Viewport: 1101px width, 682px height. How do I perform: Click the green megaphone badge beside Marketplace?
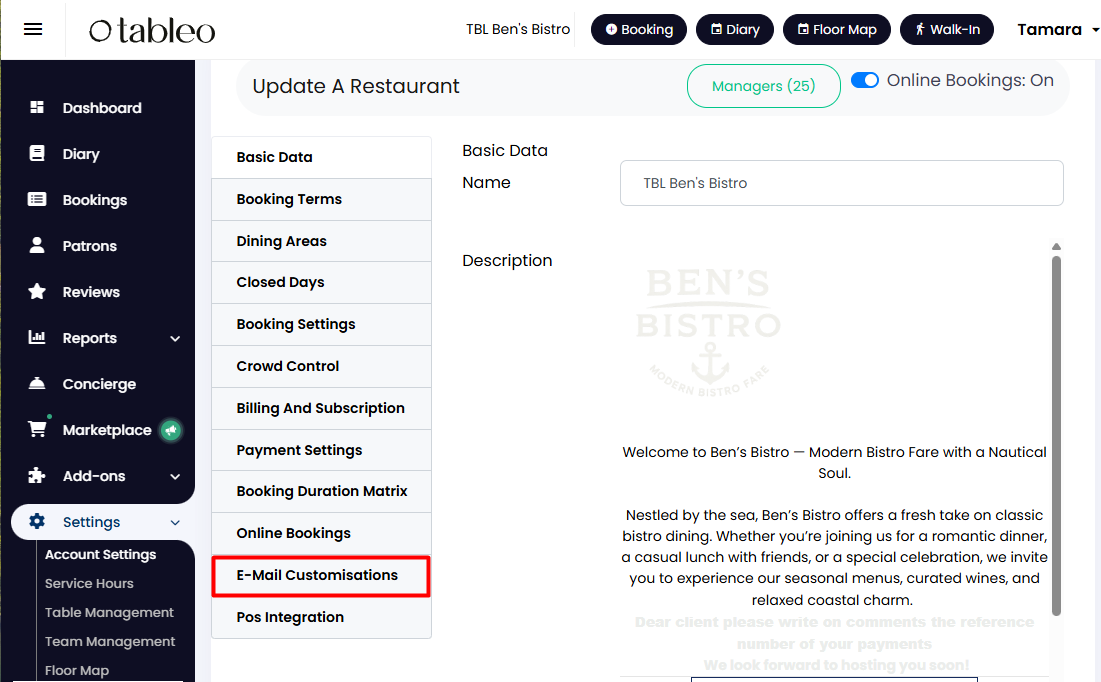coord(171,430)
